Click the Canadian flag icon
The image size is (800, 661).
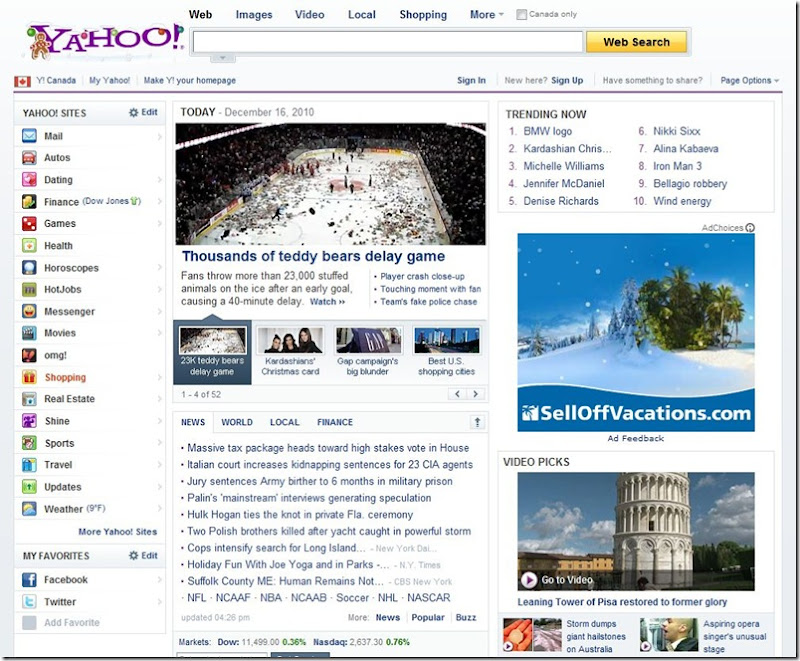22,81
